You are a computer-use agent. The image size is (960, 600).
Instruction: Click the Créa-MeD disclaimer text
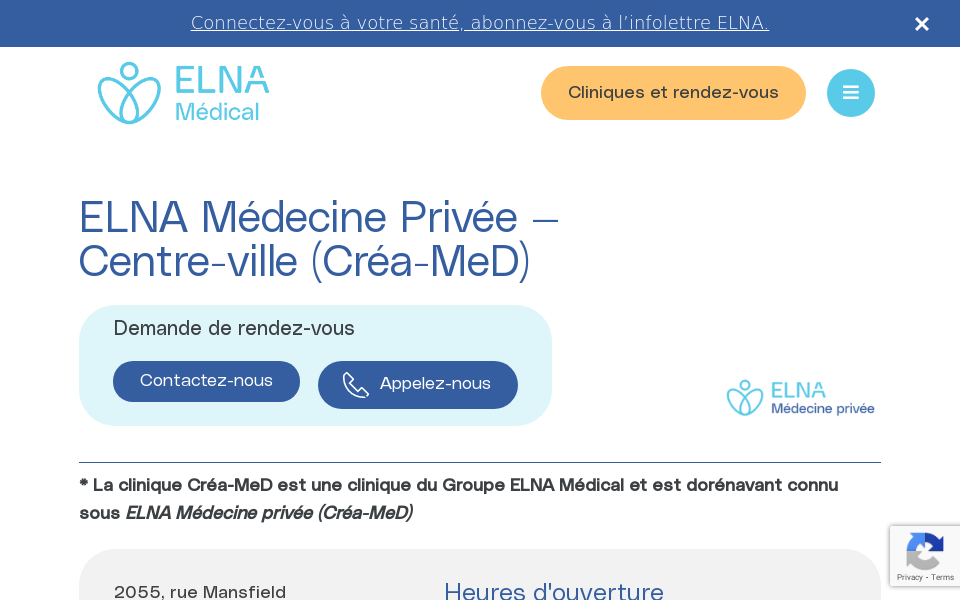(x=458, y=500)
